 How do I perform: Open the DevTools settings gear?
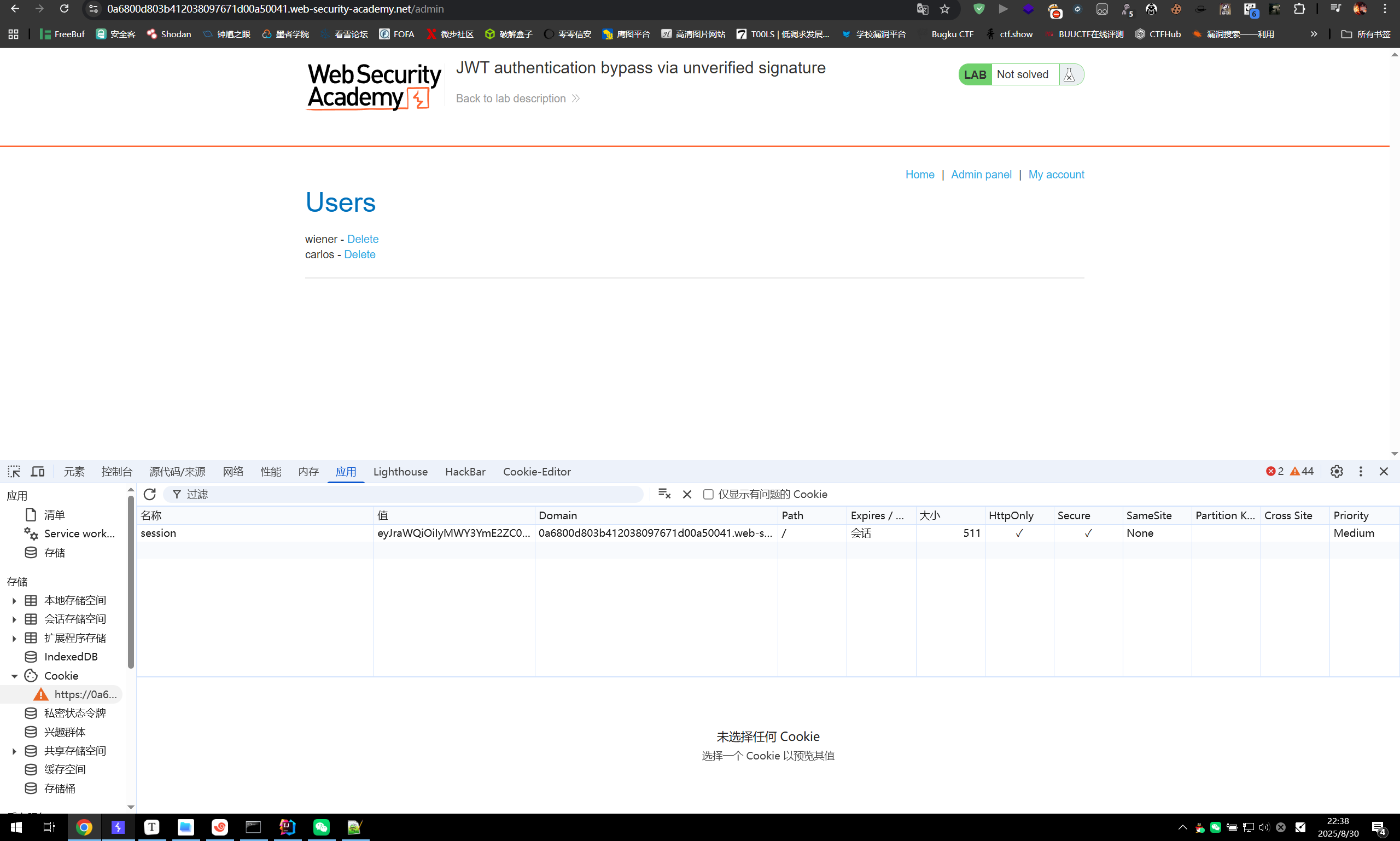tap(1337, 472)
